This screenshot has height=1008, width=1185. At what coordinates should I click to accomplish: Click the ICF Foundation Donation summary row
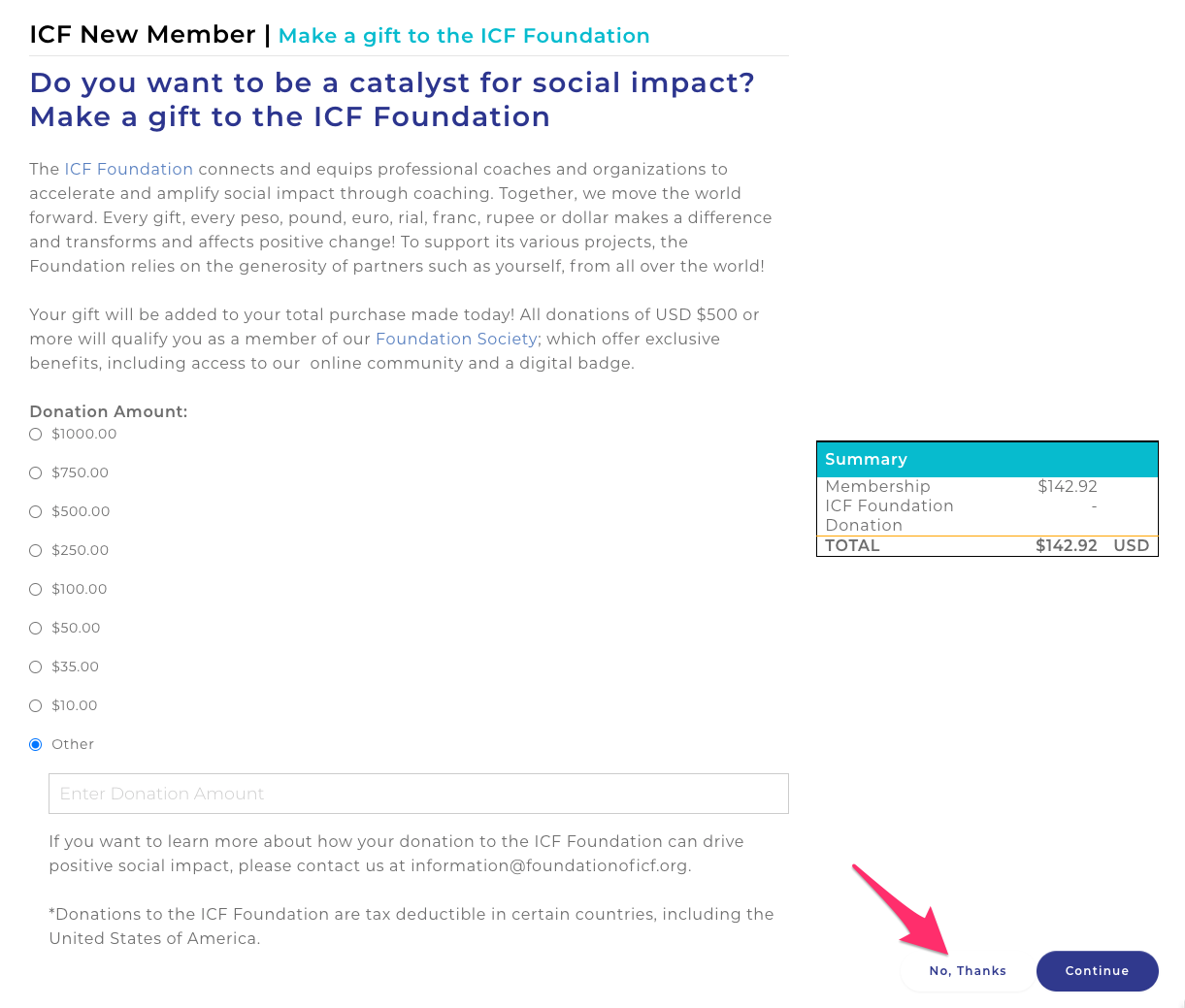[x=961, y=515]
